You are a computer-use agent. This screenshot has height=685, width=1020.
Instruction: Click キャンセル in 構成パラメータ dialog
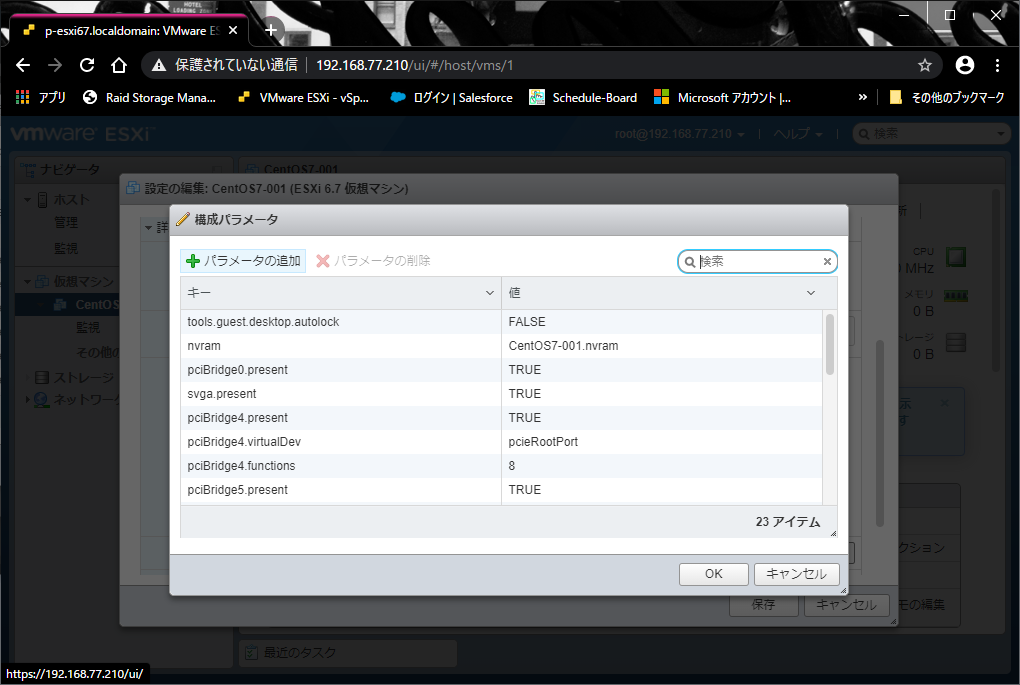[x=796, y=574]
